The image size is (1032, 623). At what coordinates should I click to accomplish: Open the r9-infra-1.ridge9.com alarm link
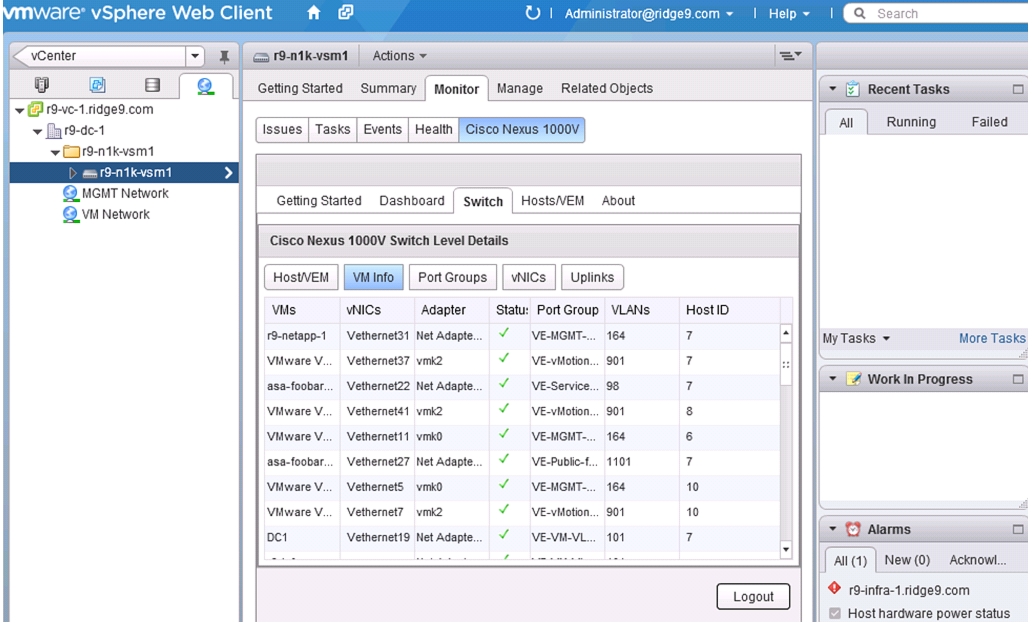909,590
